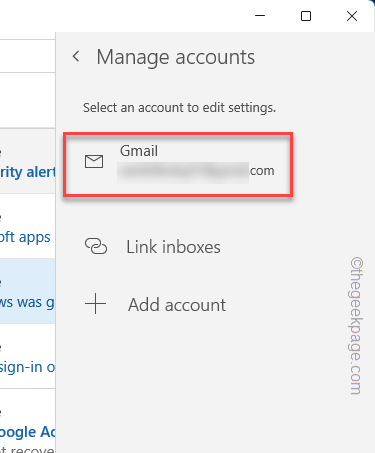Image resolution: width=375 pixels, height=453 pixels.
Task: Go back from Manage accounts pane
Action: point(76,56)
